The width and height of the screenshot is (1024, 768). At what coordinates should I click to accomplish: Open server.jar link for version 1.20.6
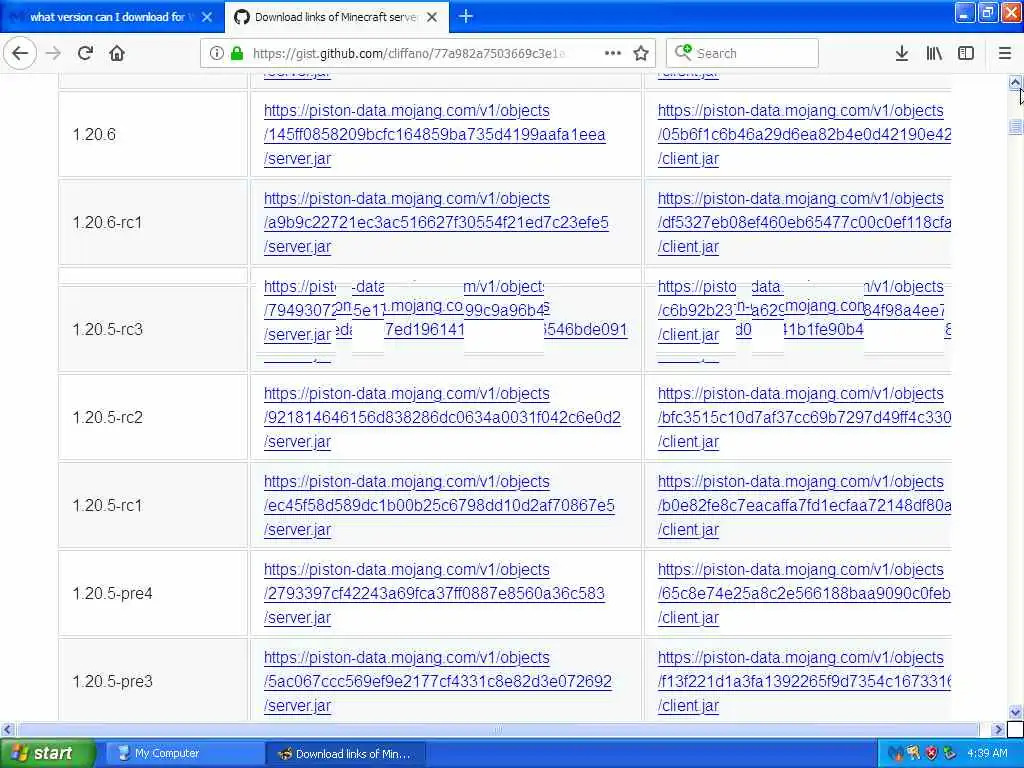(x=434, y=135)
